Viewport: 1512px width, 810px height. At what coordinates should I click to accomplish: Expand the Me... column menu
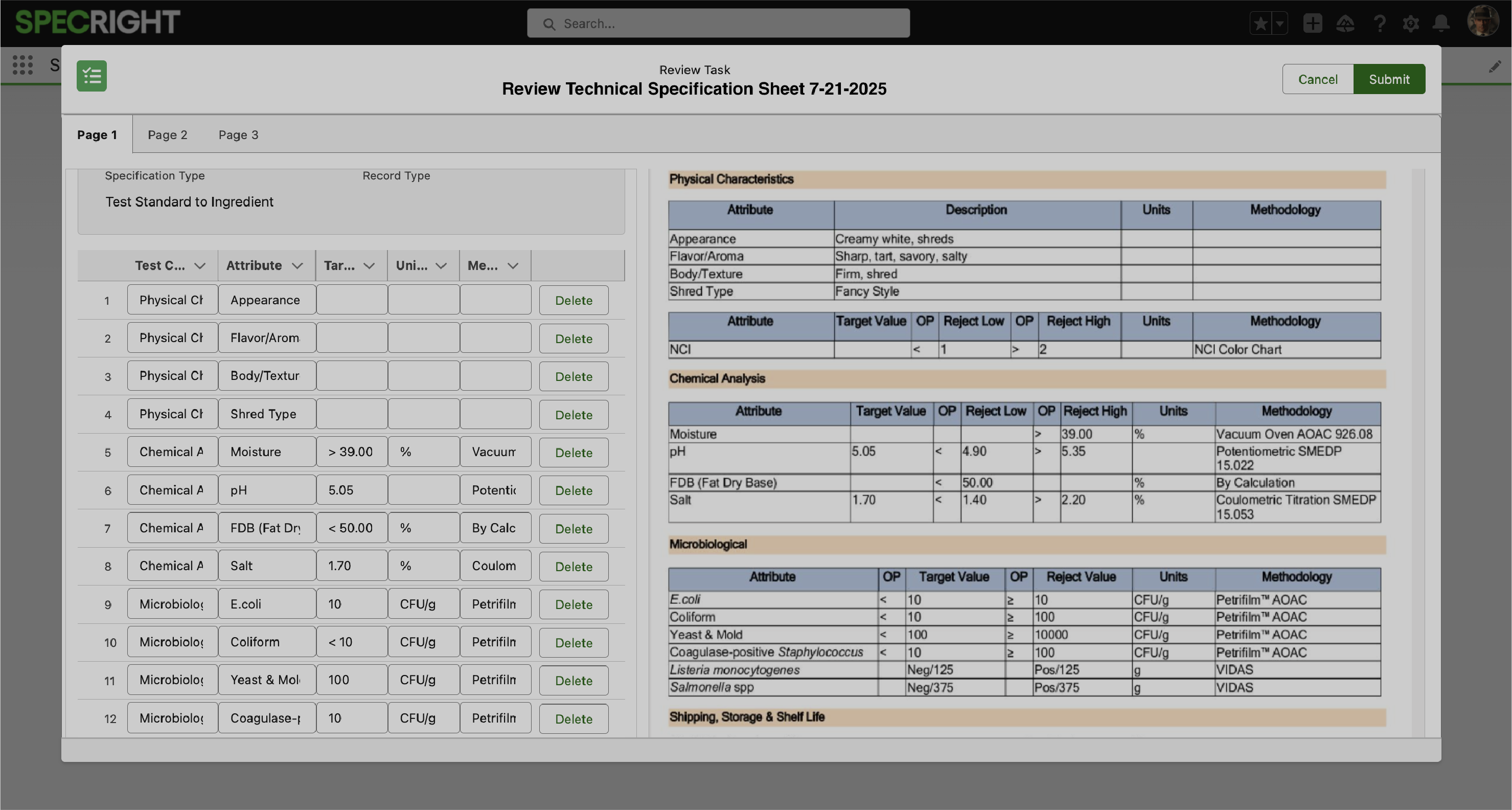pyautogui.click(x=513, y=265)
